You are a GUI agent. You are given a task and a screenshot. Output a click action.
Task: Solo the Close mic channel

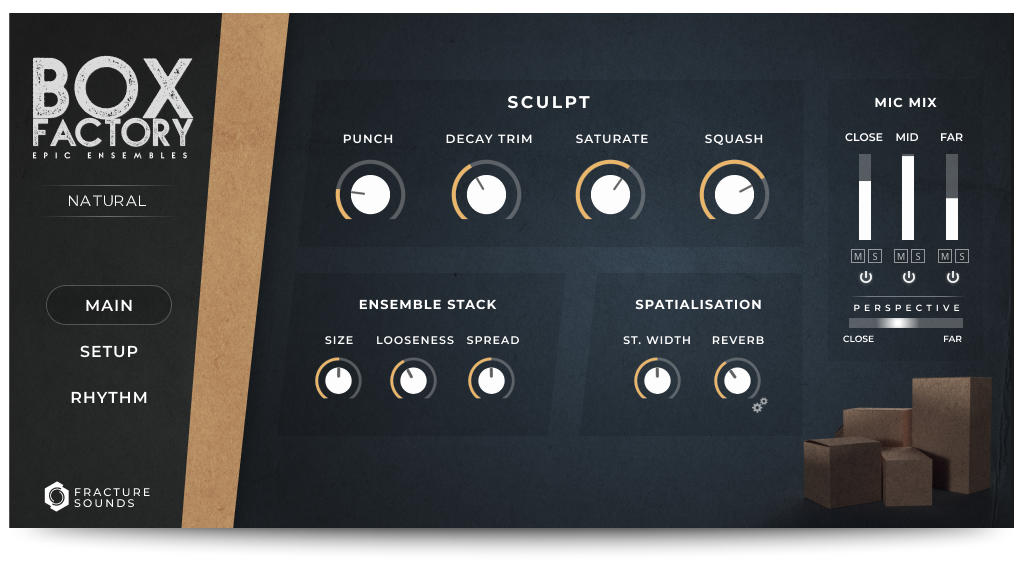pyautogui.click(x=875, y=256)
